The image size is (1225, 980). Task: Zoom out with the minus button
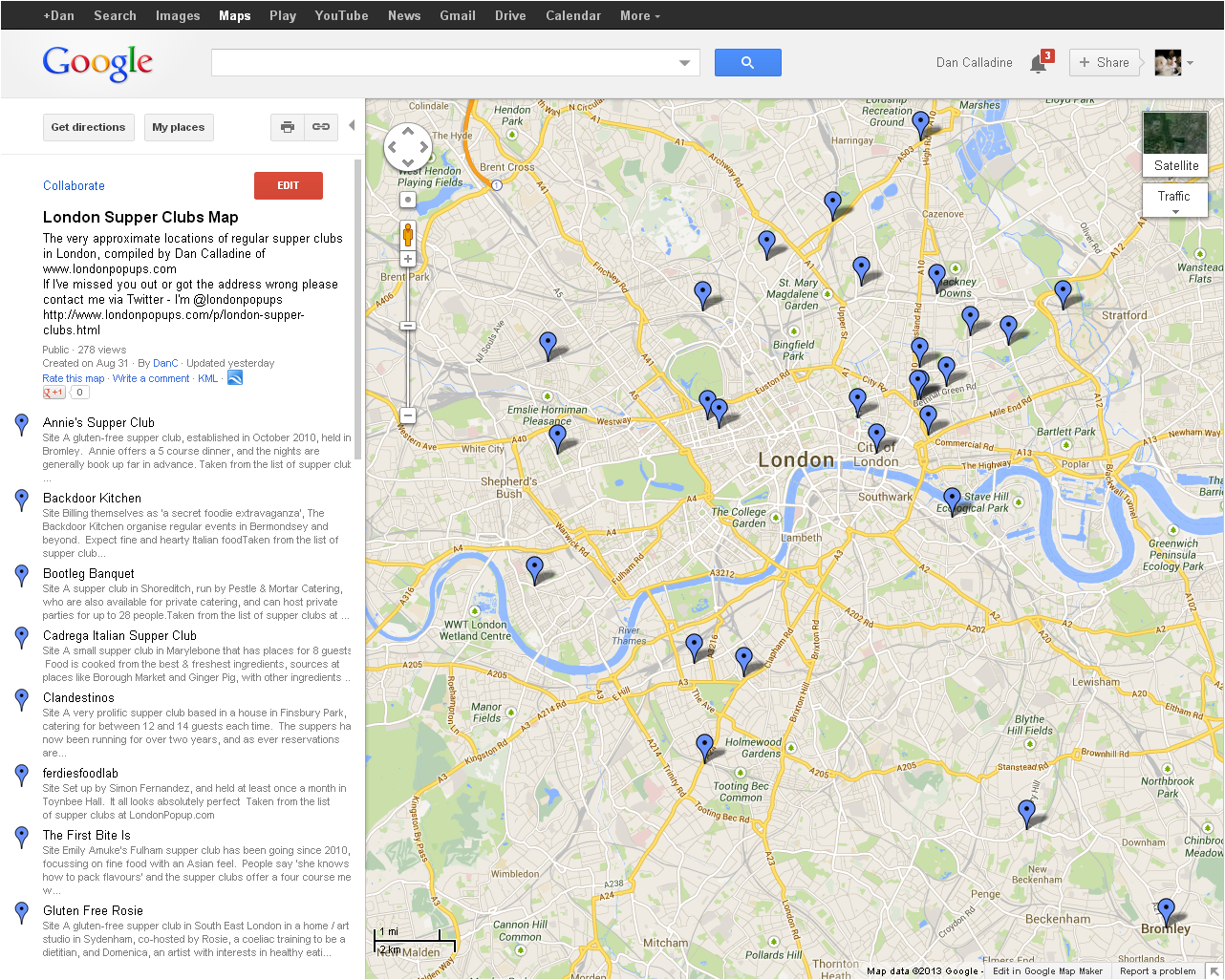[408, 415]
